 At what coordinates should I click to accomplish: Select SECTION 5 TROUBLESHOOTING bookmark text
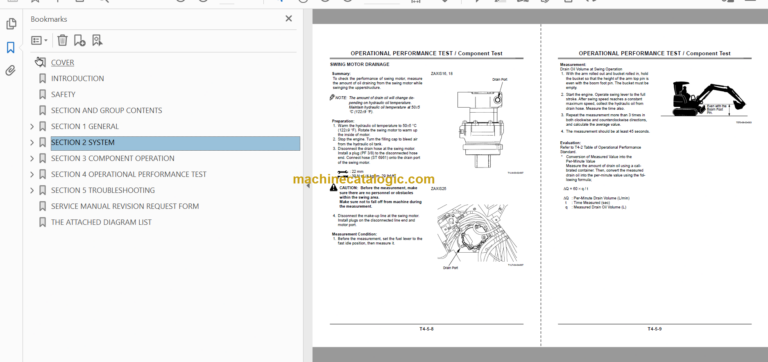click(103, 190)
